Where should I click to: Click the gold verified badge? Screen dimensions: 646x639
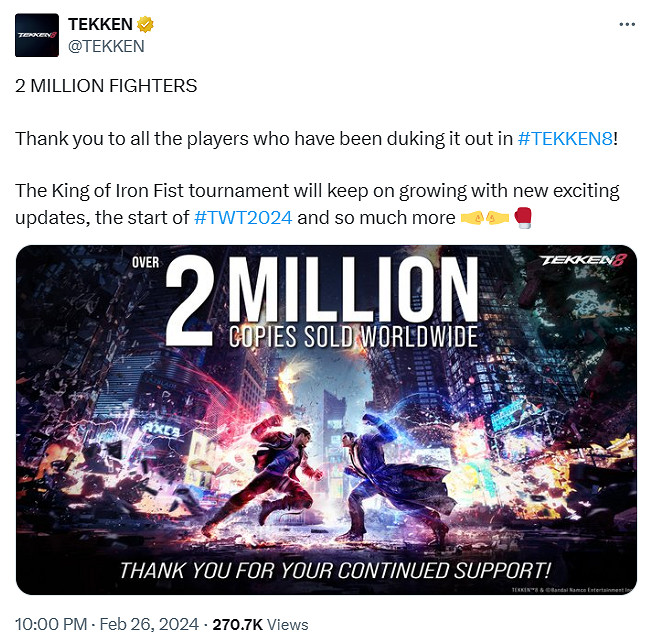(x=145, y=24)
